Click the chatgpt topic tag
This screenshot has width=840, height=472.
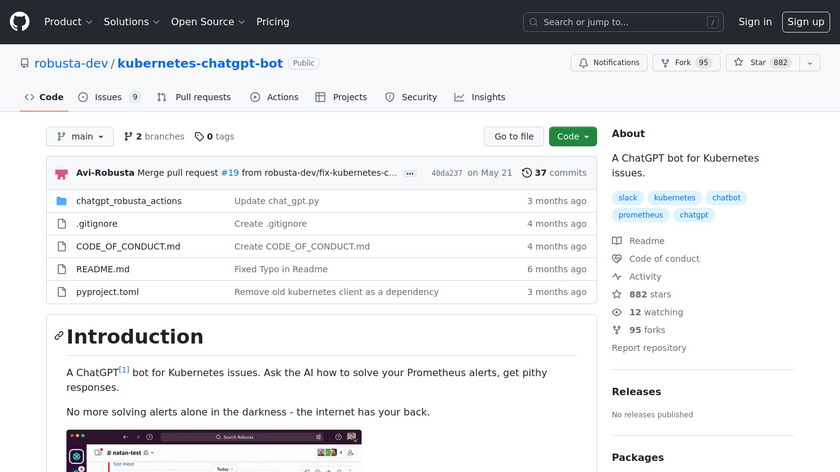click(694, 215)
